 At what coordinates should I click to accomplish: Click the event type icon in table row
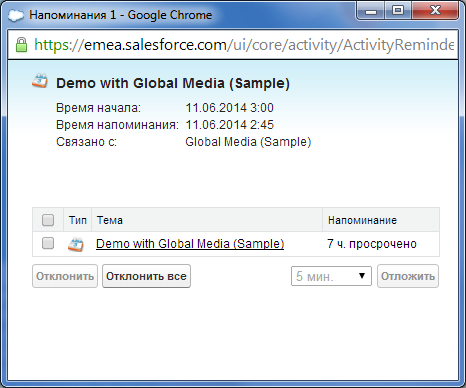(x=76, y=244)
